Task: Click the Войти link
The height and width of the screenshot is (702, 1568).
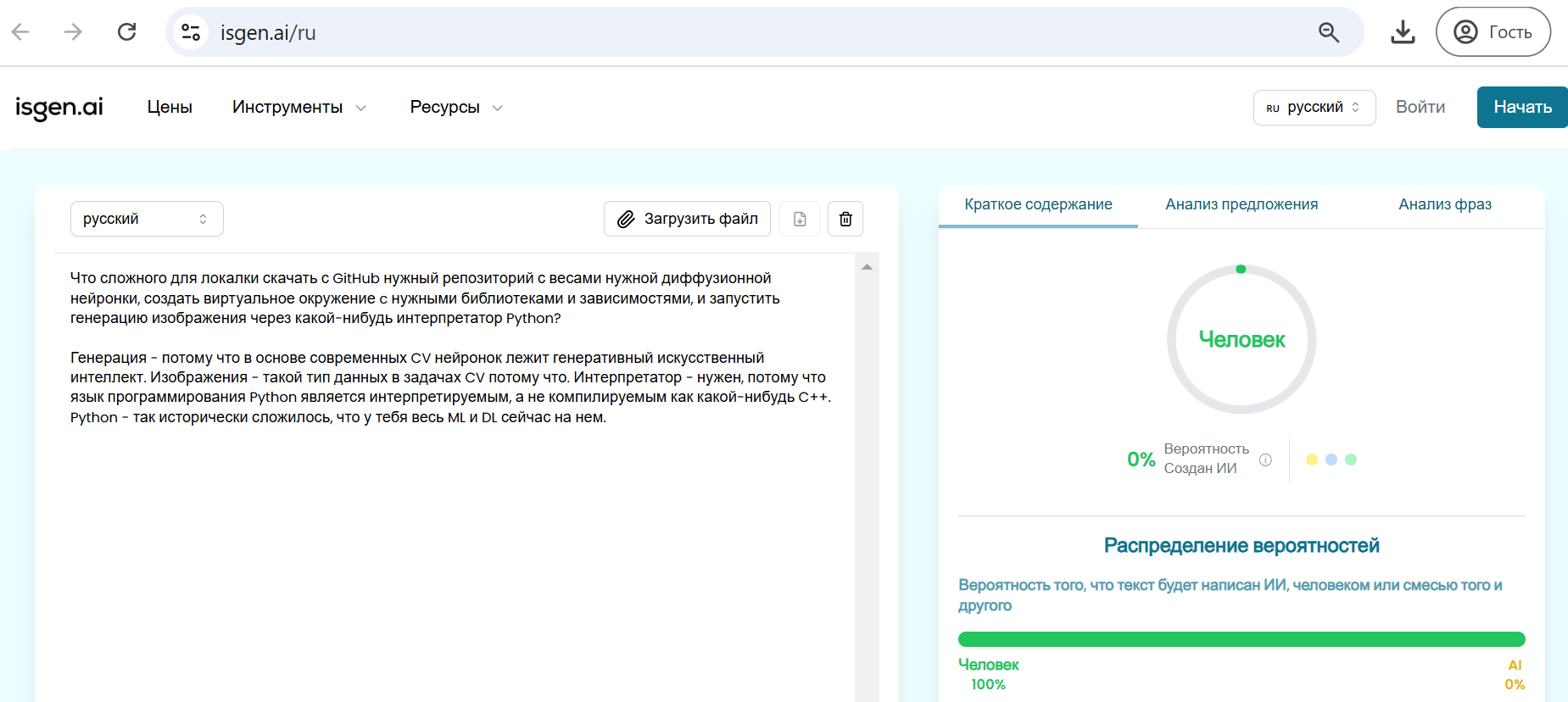Action: [1420, 107]
